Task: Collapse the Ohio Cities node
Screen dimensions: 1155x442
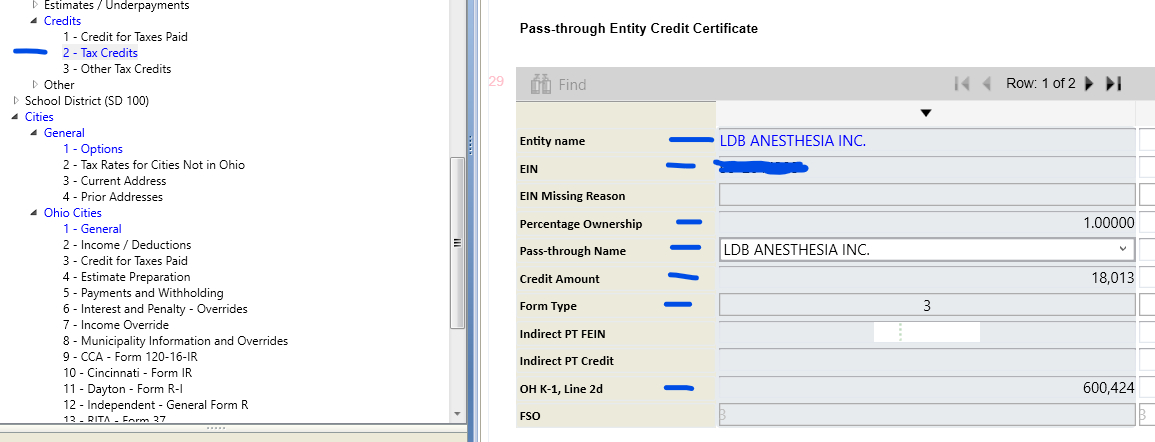Action: 34,213
